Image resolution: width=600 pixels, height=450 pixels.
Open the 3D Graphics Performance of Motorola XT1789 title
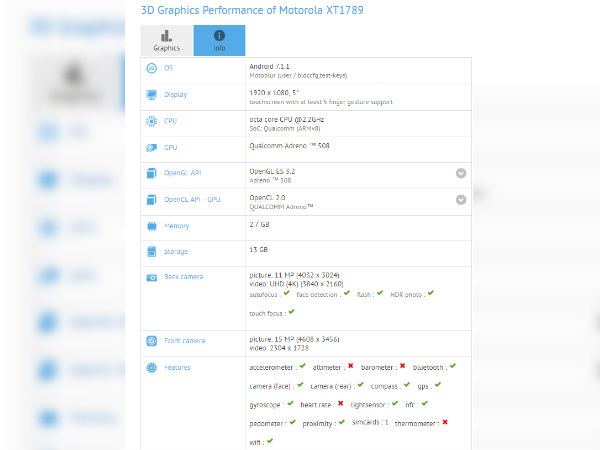click(x=252, y=10)
